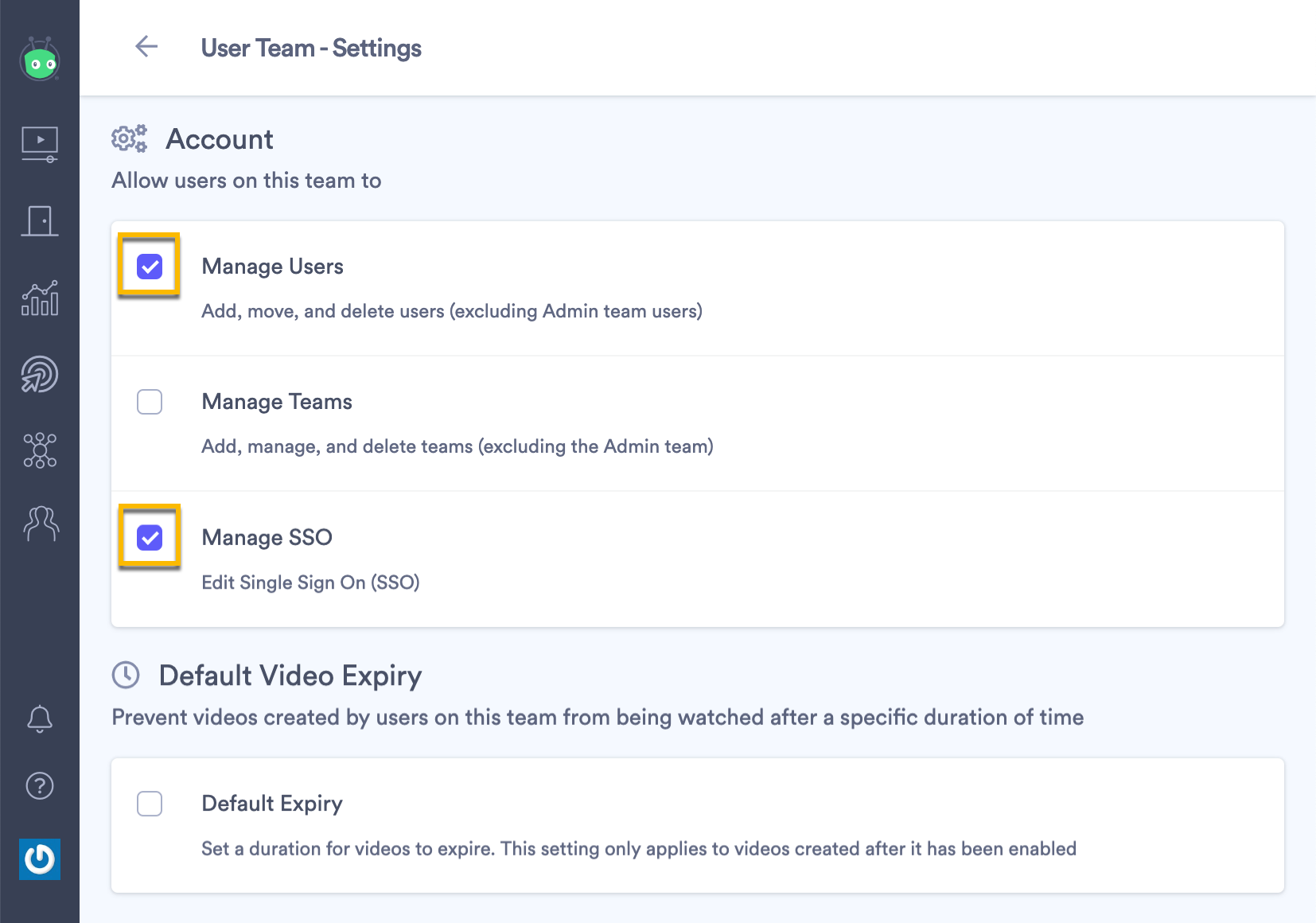Go back using the arrow icon

click(x=146, y=47)
